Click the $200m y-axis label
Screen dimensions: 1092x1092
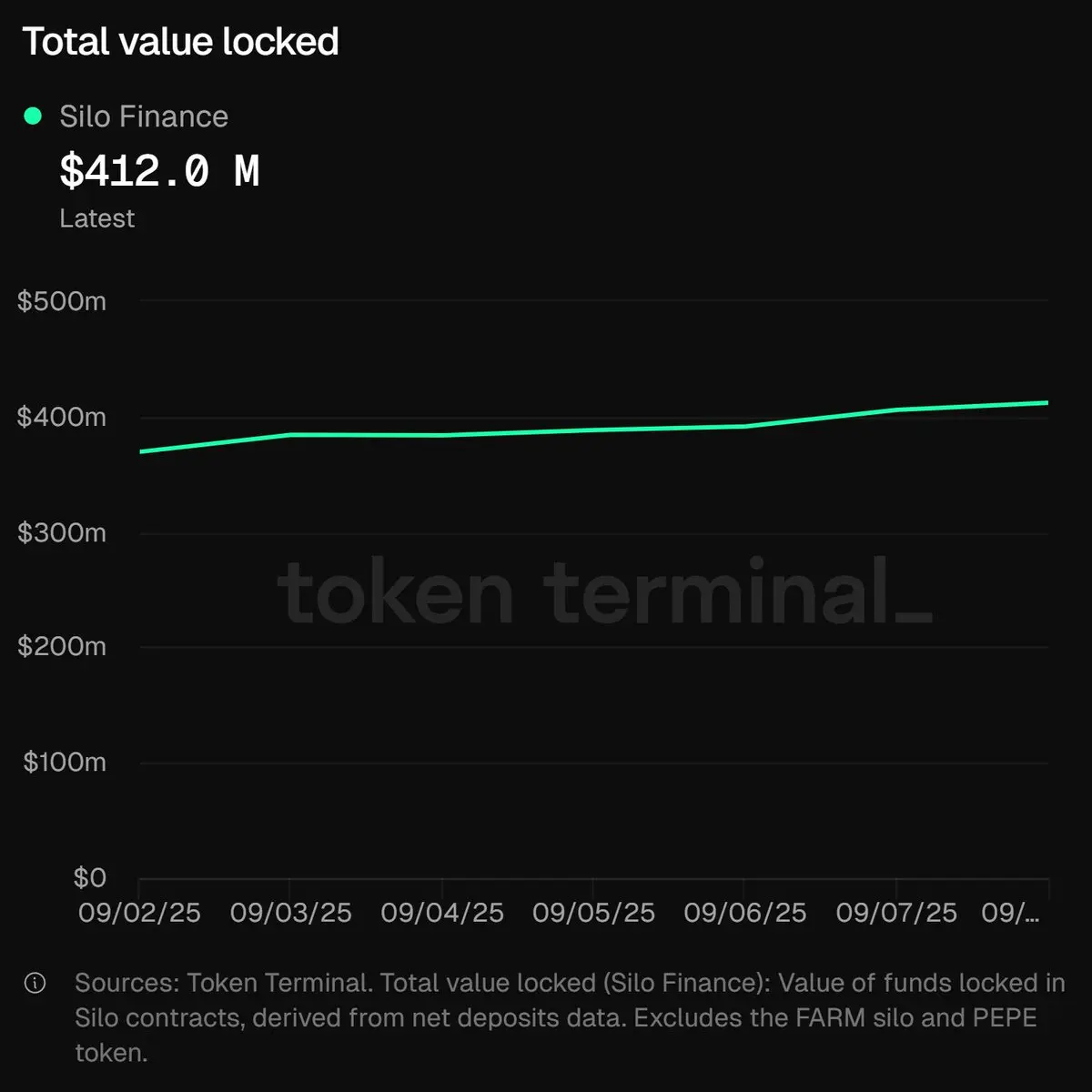point(62,647)
